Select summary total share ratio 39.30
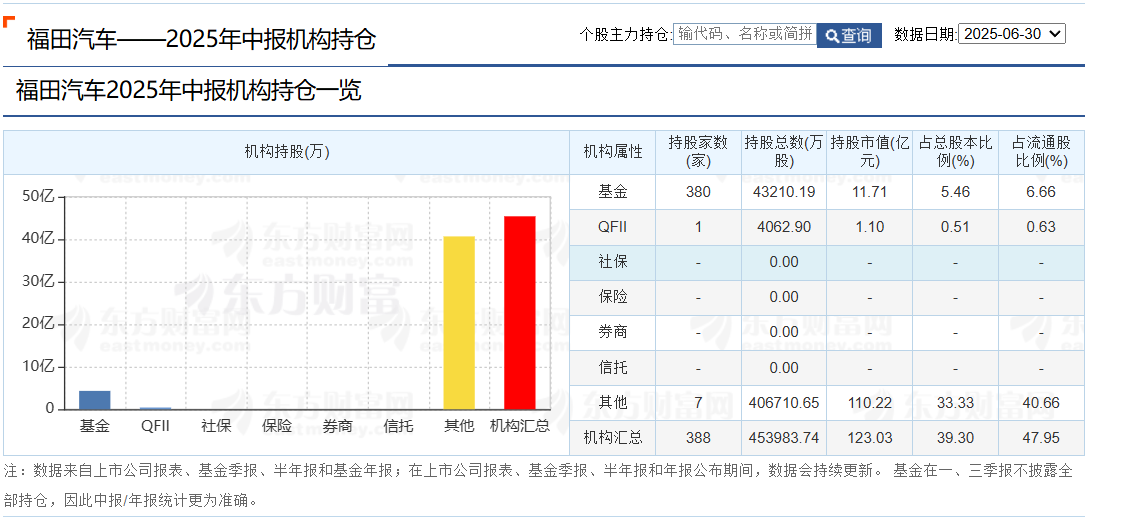This screenshot has width=1135, height=529. (955, 438)
